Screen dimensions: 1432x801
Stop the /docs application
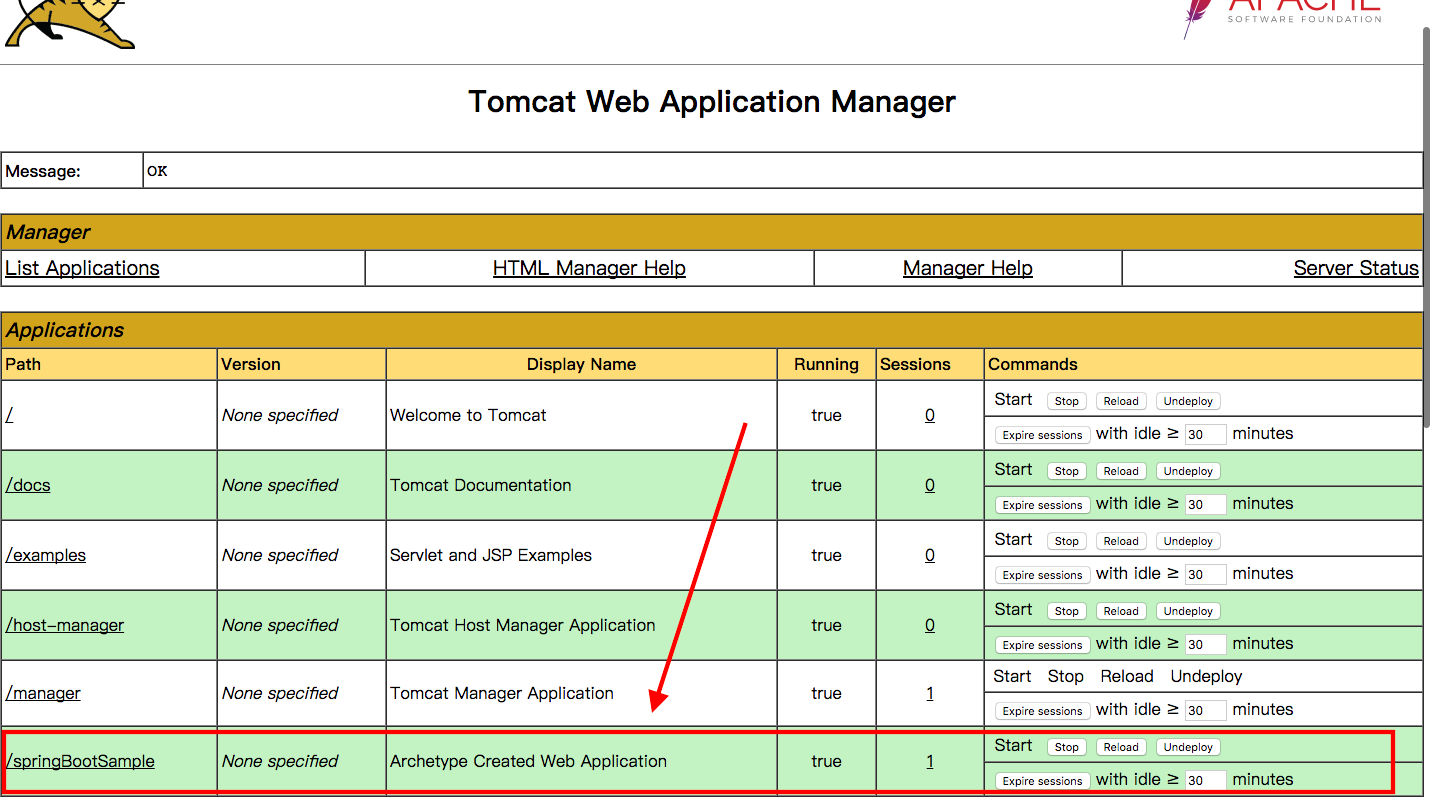1067,471
